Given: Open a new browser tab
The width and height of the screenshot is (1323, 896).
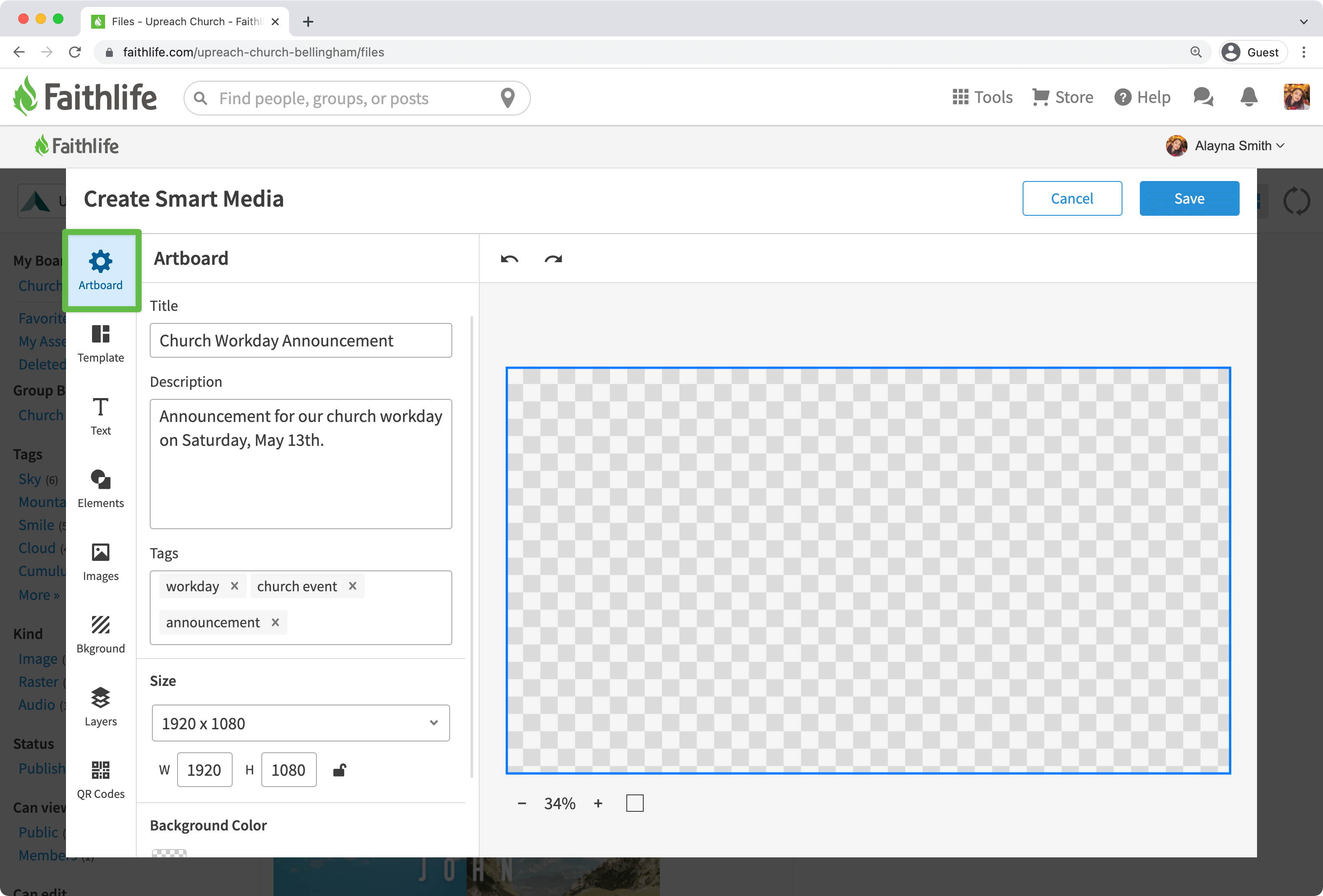Looking at the screenshot, I should [x=308, y=22].
